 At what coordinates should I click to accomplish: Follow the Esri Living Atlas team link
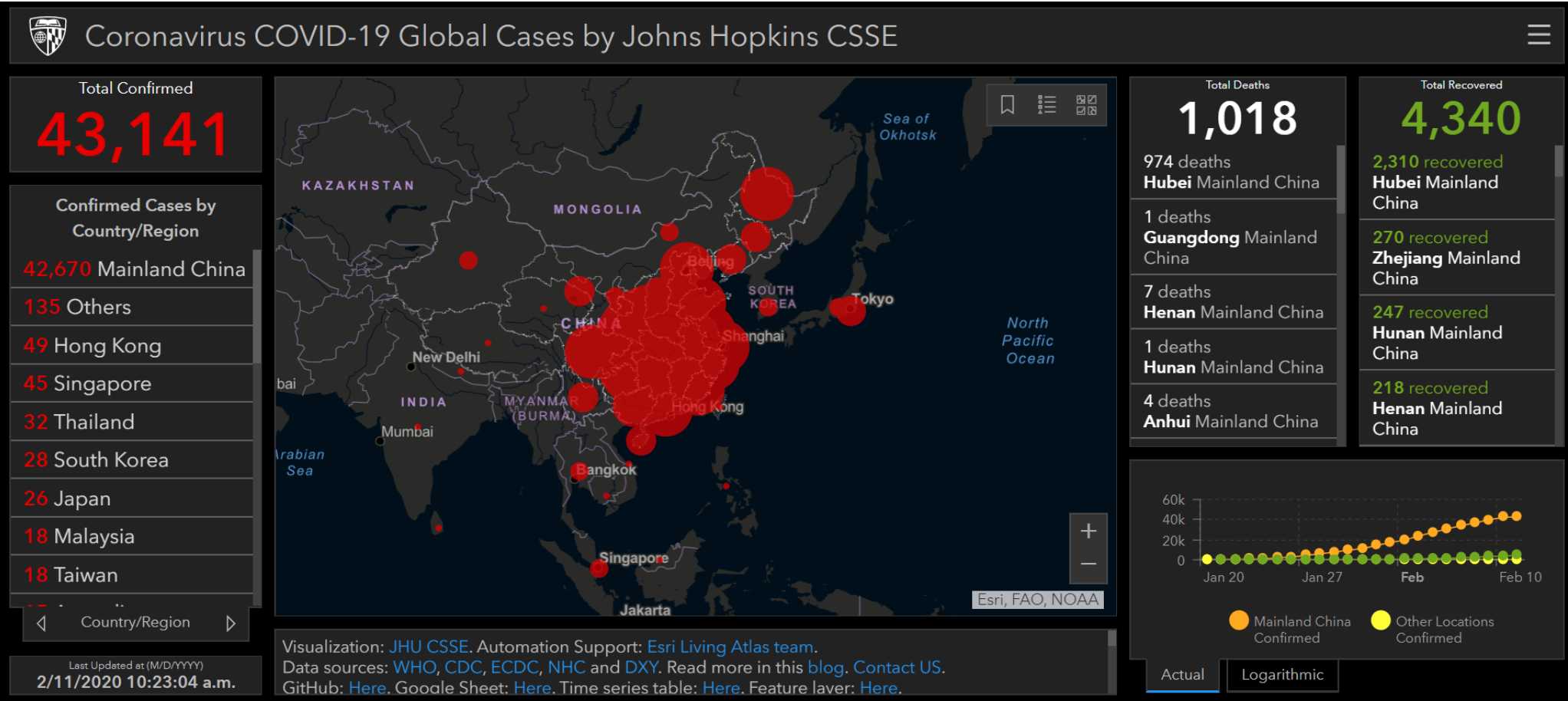click(x=730, y=647)
